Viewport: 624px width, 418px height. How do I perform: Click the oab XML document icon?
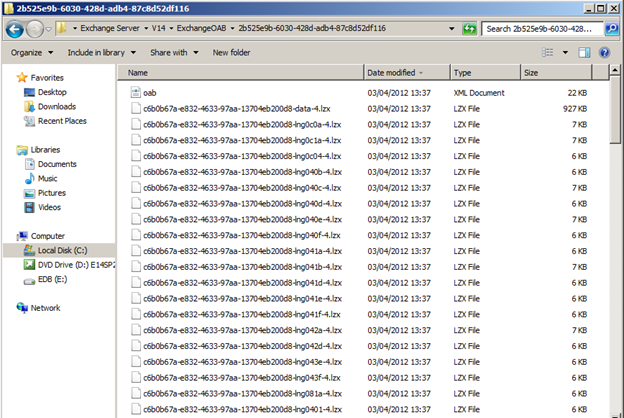[136, 93]
